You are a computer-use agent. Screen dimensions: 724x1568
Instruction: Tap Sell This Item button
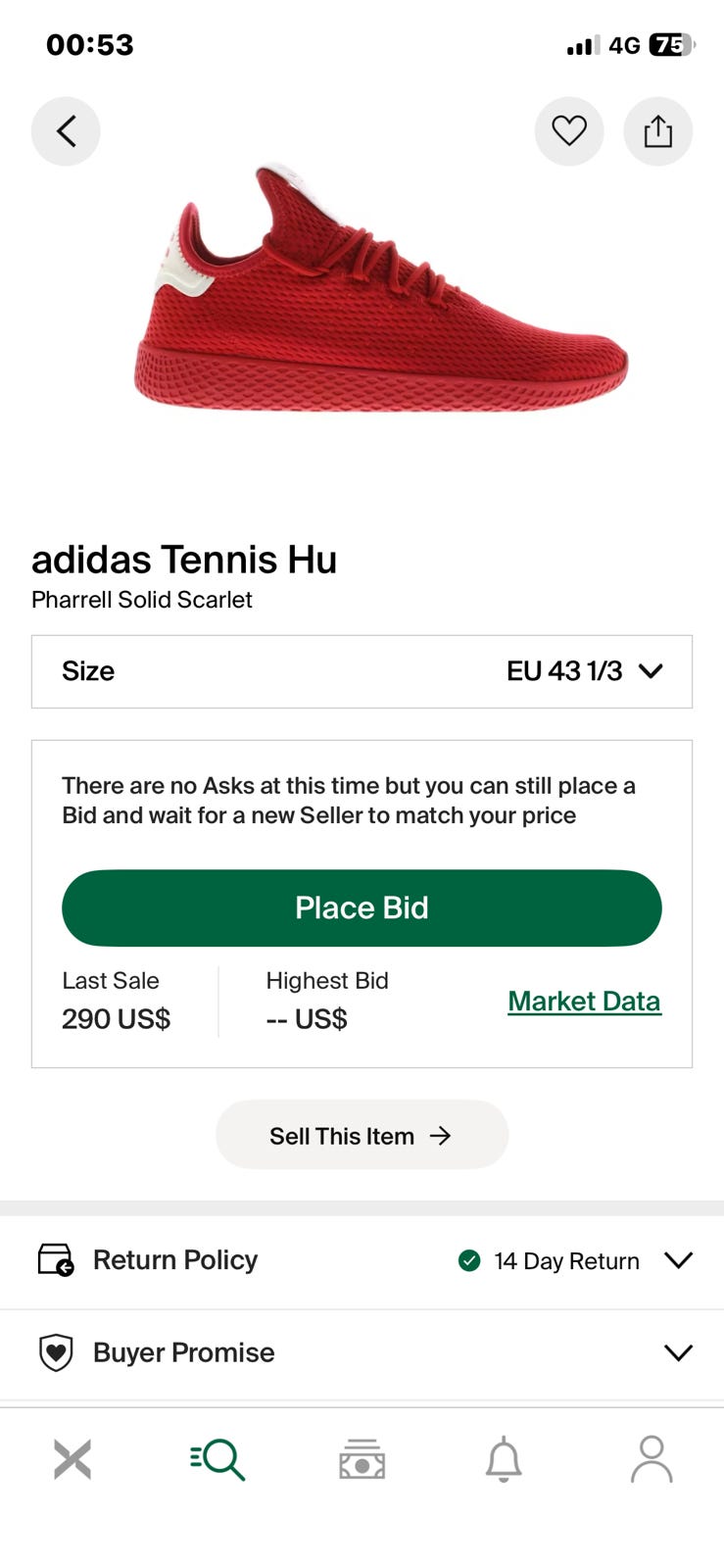tap(362, 1135)
